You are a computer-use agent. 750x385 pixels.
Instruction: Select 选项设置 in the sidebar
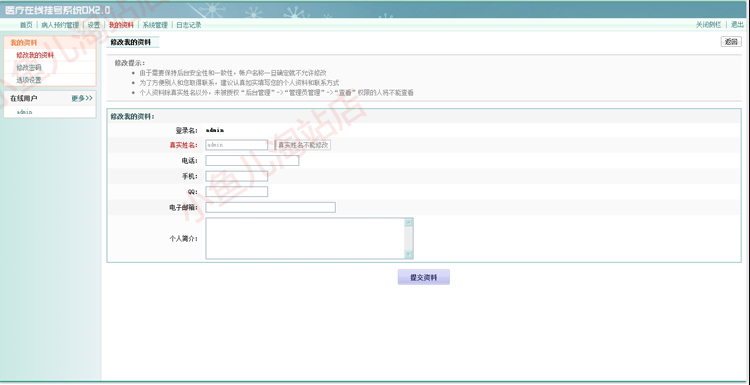pyautogui.click(x=29, y=80)
